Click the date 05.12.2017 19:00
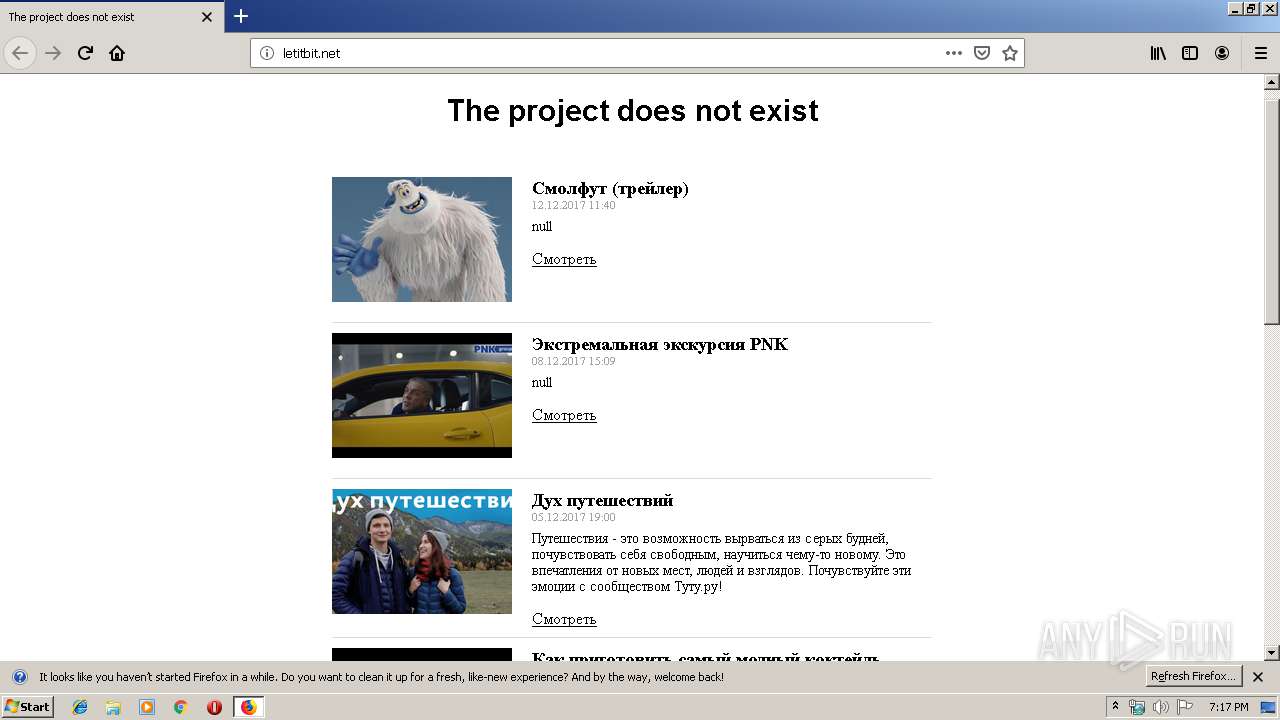The height and width of the screenshot is (720, 1280). tap(573, 517)
